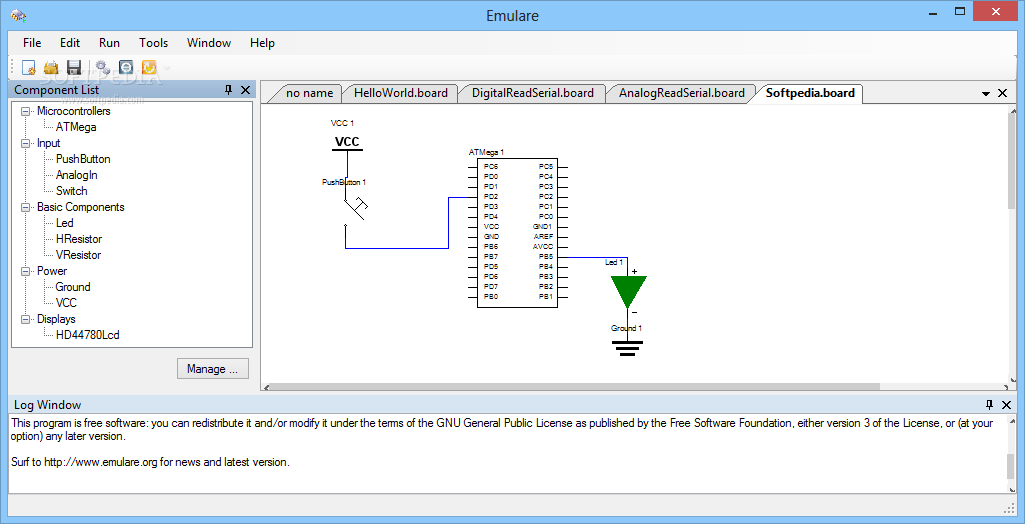The image size is (1025, 524).
Task: Click the Save floppy disk icon
Action: tap(73, 67)
